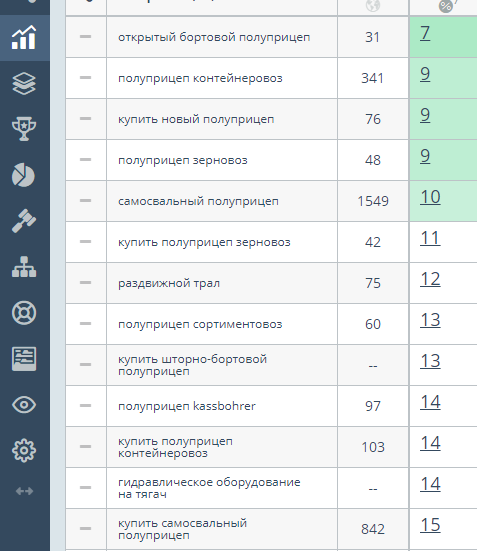Click dash icon for открытый бортовой полуприцеп
Viewport: 477px width, 551px height.
(85, 37)
